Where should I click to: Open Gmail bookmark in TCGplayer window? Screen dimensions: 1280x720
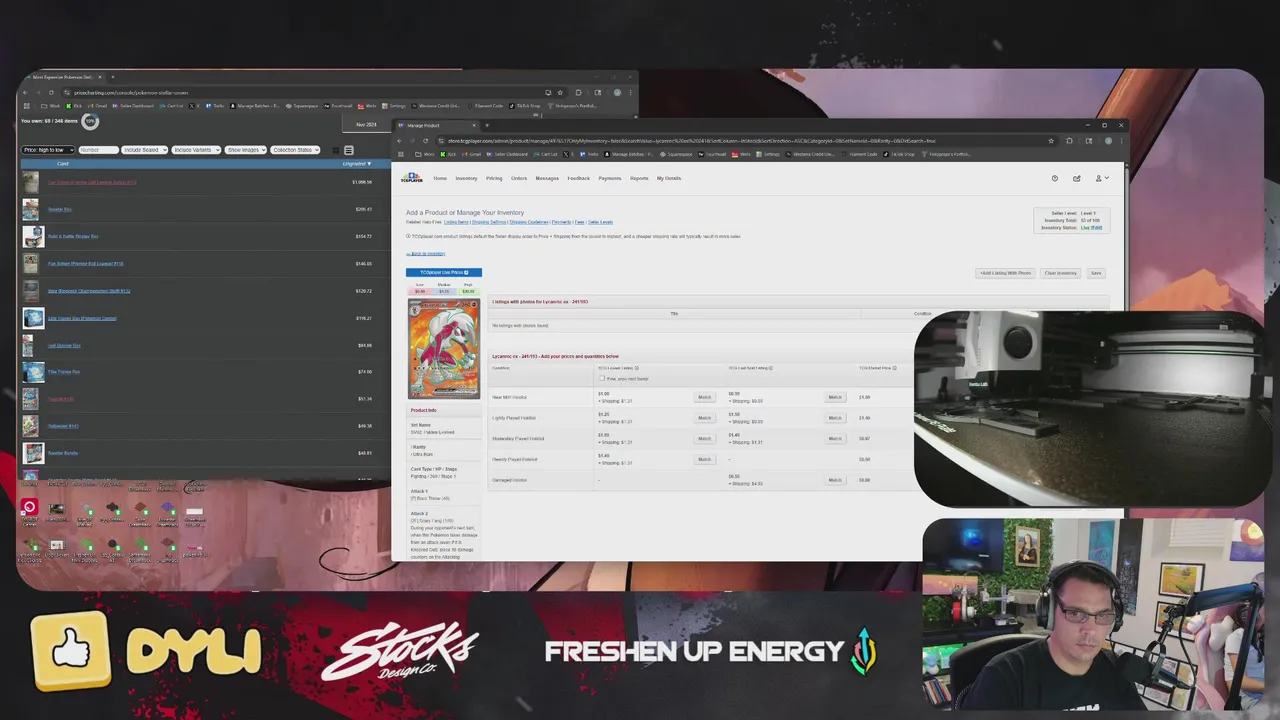point(472,154)
